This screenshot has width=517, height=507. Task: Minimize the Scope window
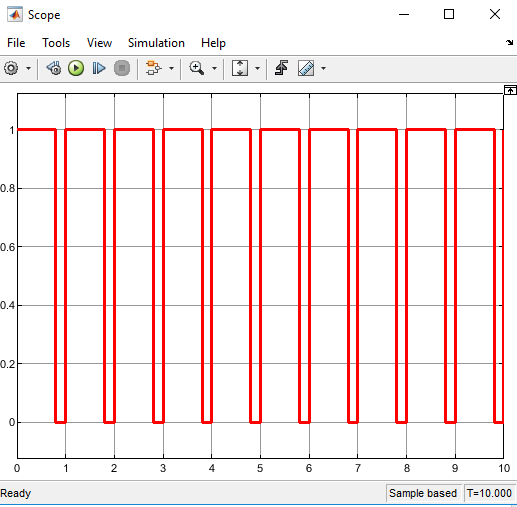tap(404, 14)
